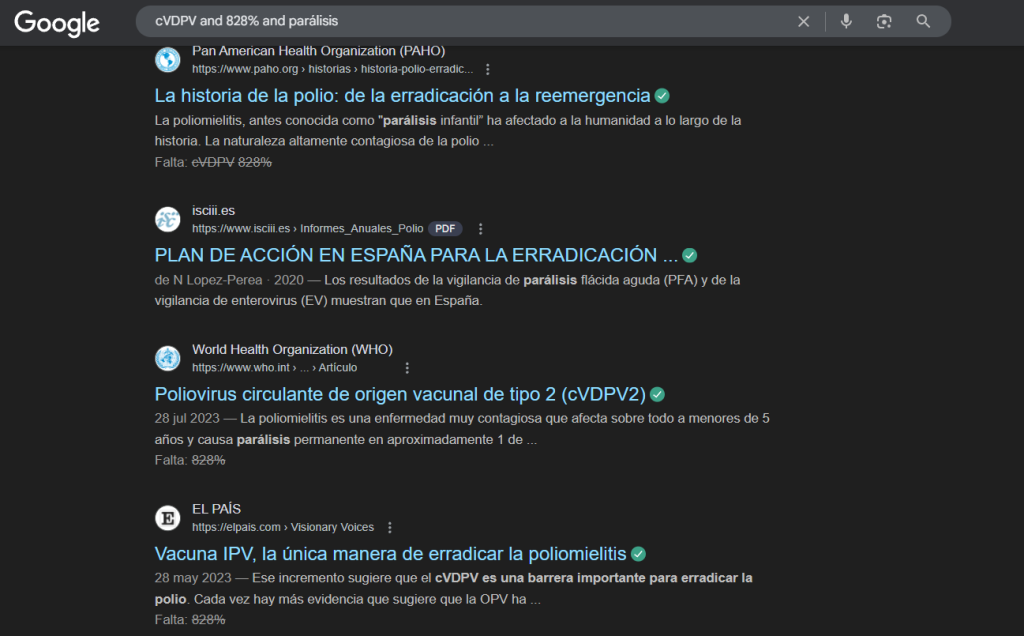Click "de N Lopez-Perea · 2020" author text
Screen dimensions: 1024x636
coord(229,280)
